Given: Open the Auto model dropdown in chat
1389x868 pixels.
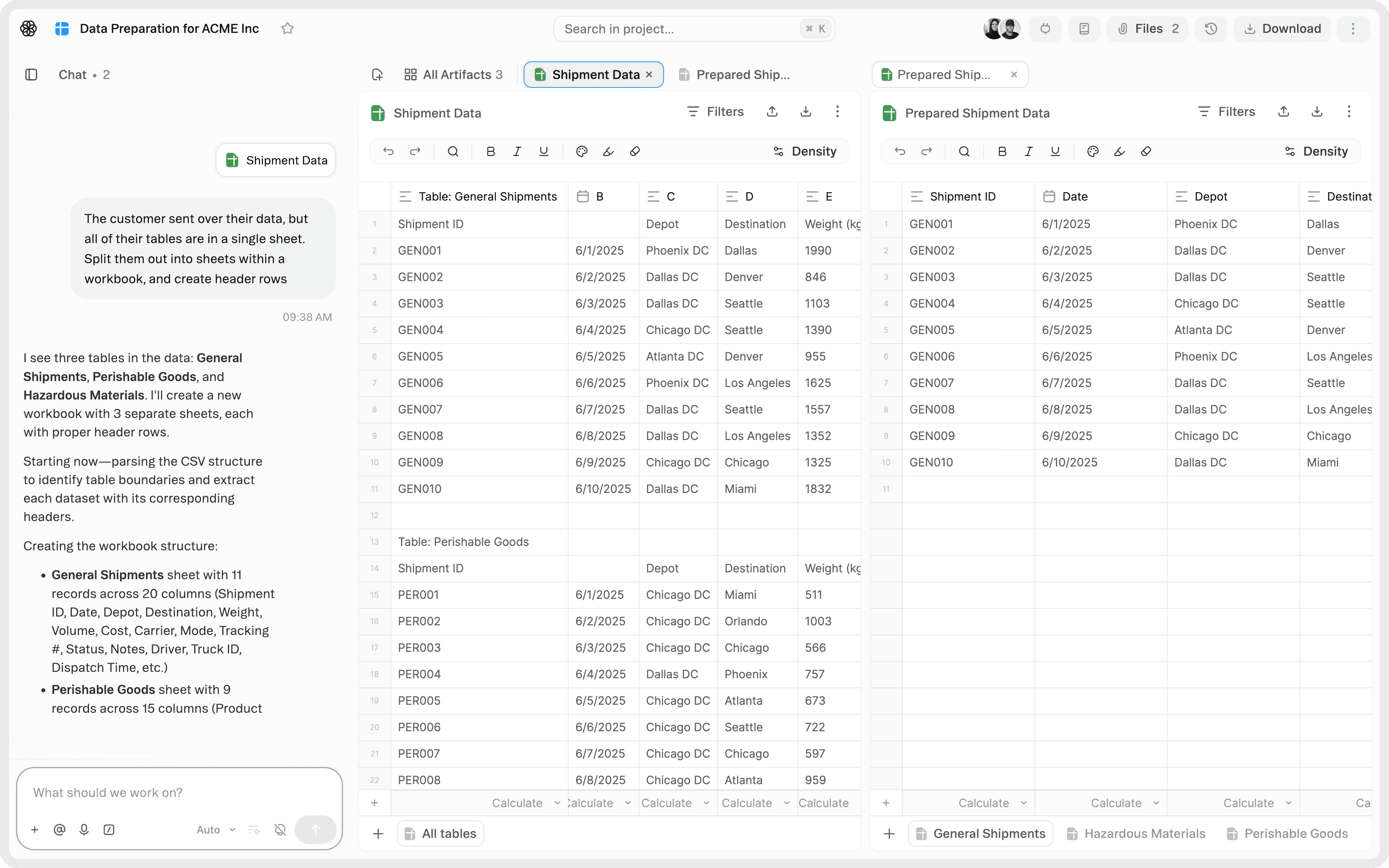Looking at the screenshot, I should 216,829.
